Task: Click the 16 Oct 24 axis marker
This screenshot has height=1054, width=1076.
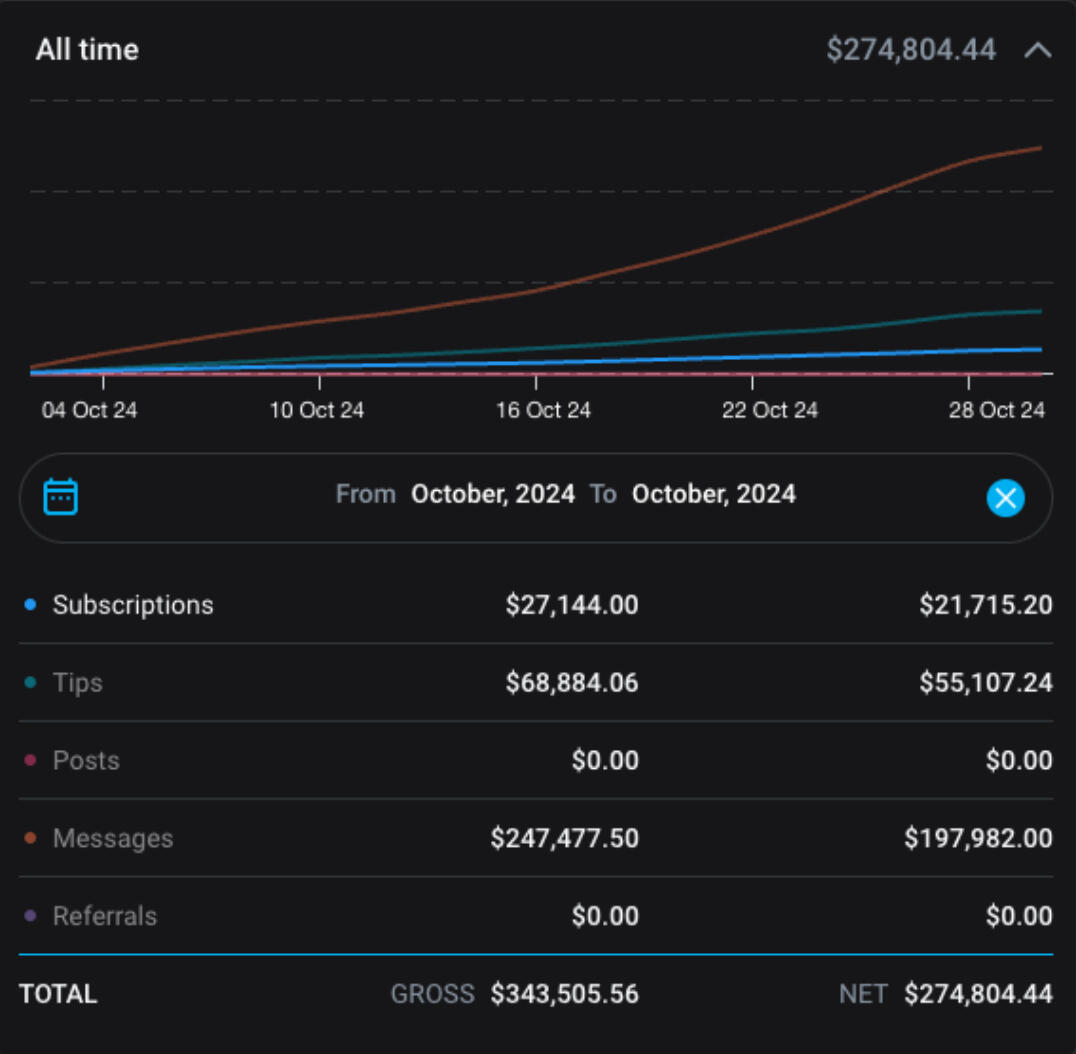Action: click(543, 410)
